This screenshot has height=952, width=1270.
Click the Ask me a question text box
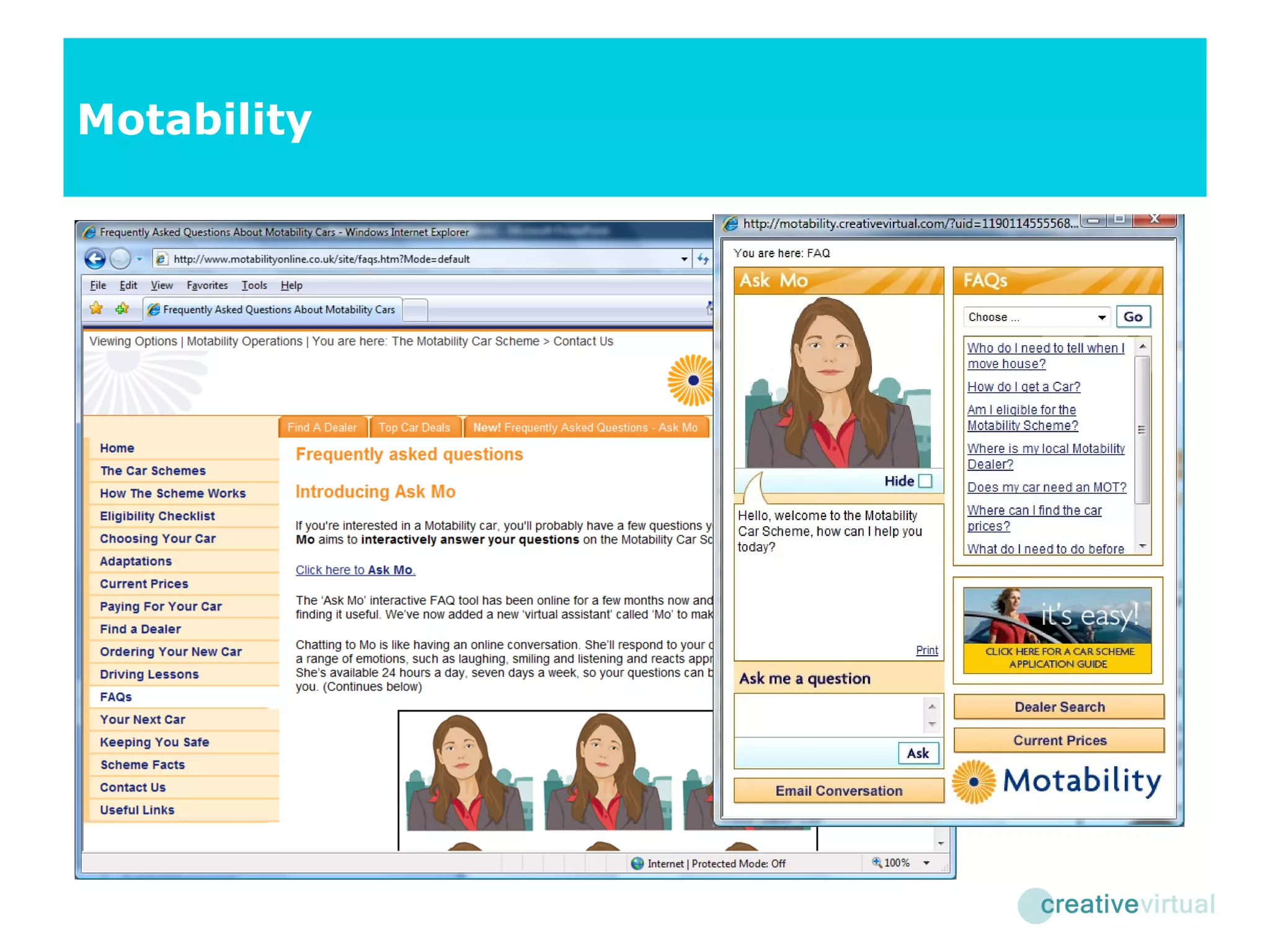[830, 715]
